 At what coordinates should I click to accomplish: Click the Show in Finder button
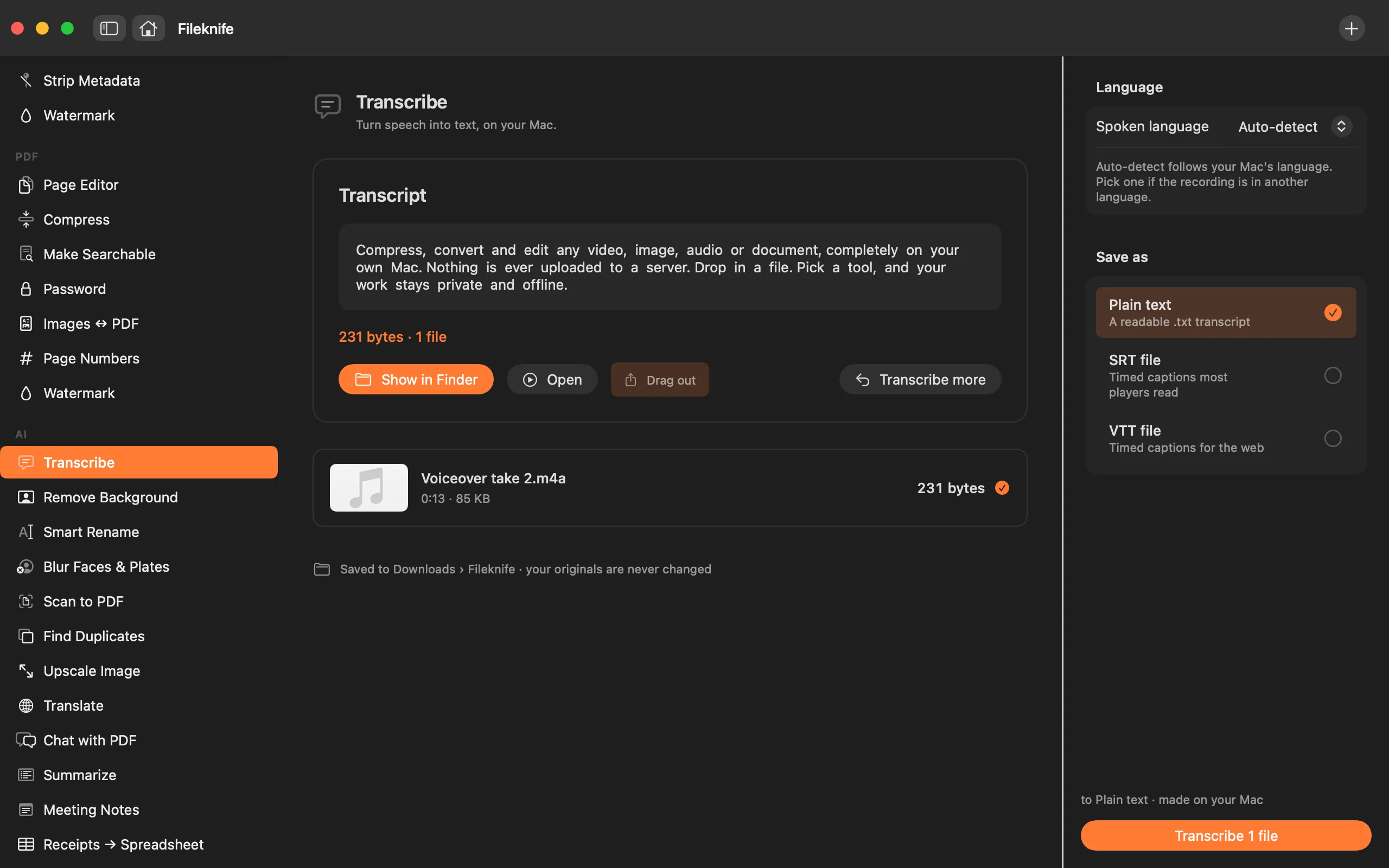click(416, 379)
